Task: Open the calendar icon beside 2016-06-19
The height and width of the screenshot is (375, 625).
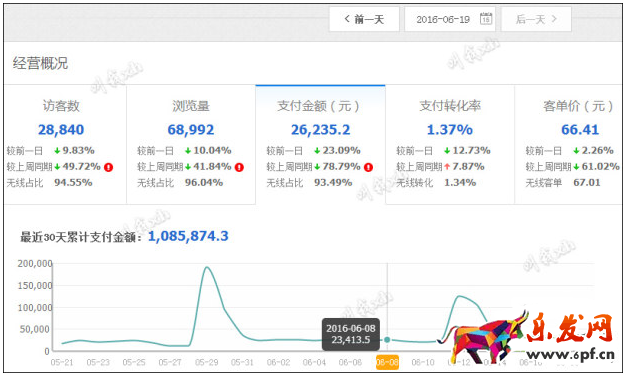Action: 485,19
